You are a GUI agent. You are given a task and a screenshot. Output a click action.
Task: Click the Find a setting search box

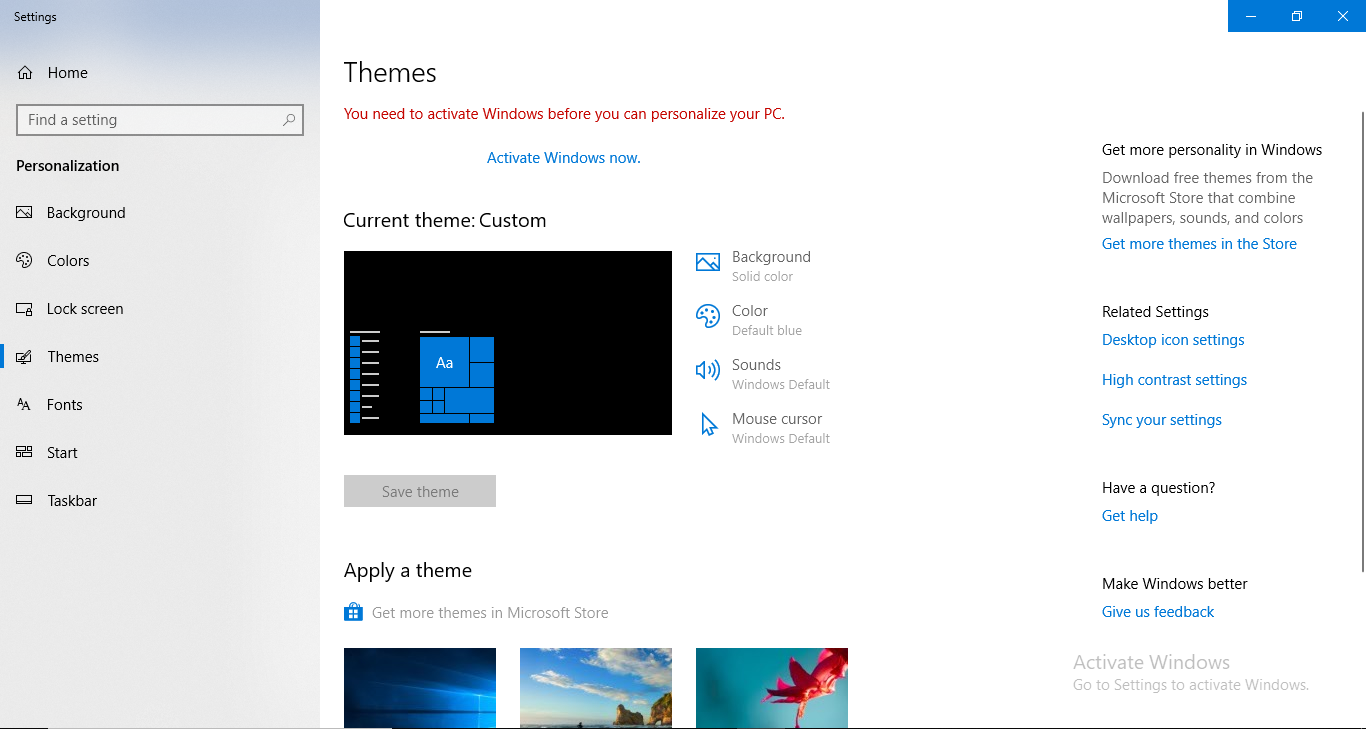(160, 119)
